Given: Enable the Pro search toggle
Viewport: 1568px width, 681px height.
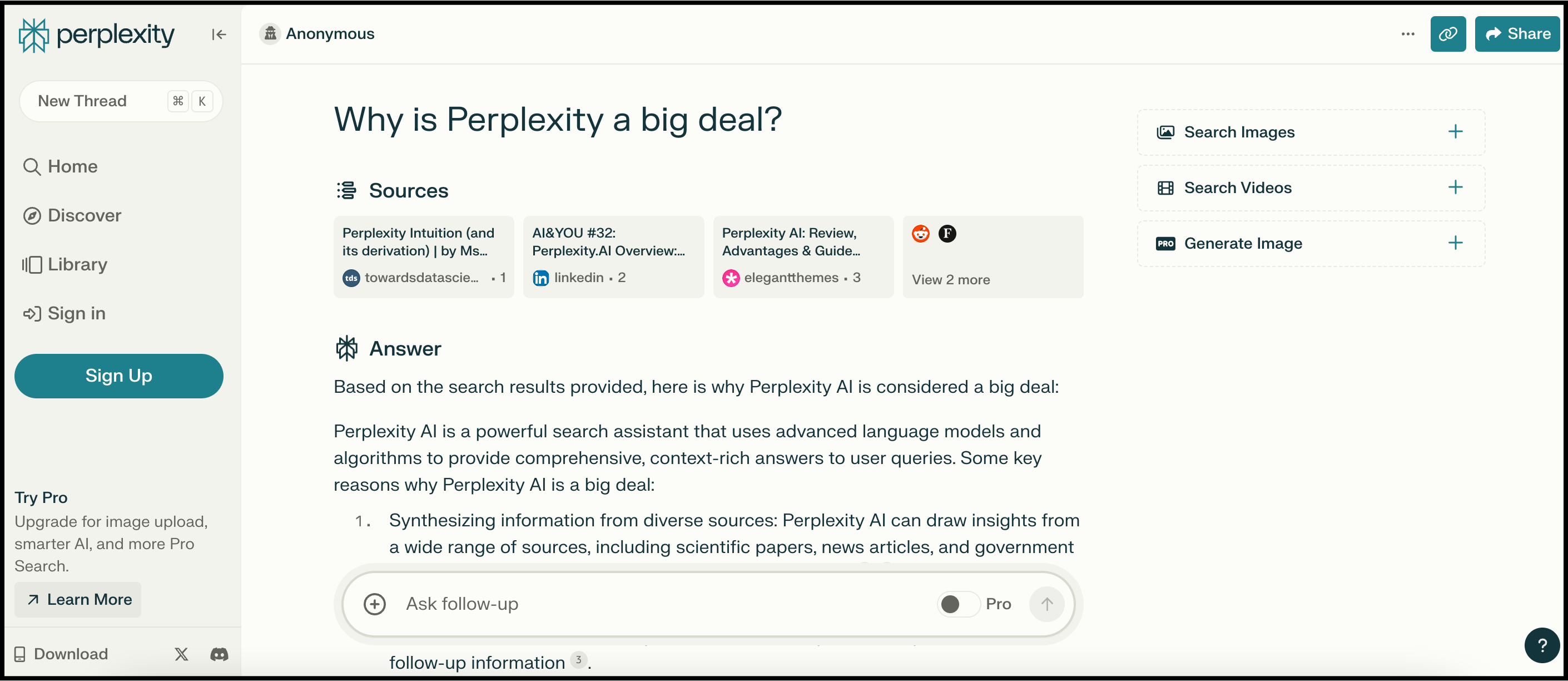Looking at the screenshot, I should (x=957, y=604).
